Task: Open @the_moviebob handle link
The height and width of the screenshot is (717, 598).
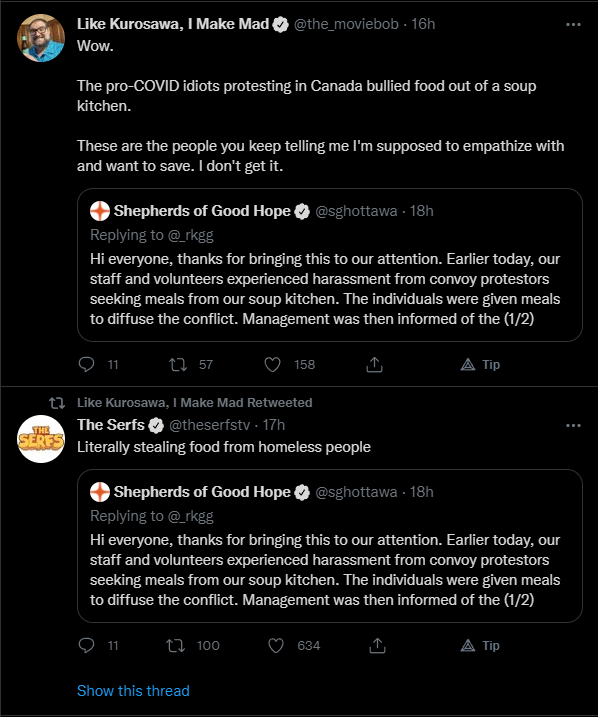Action: tap(346, 24)
